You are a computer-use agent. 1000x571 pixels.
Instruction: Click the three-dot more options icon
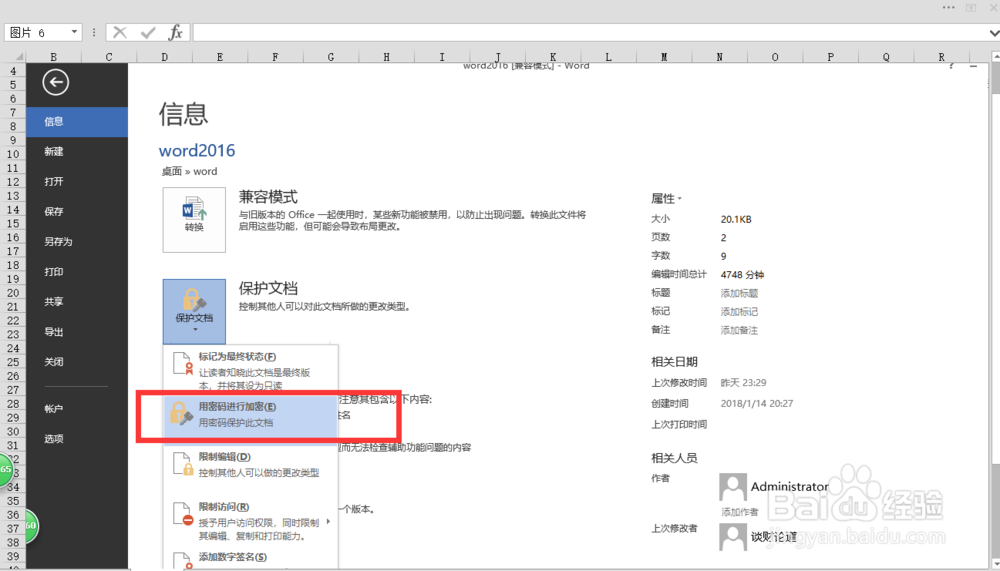click(x=948, y=8)
